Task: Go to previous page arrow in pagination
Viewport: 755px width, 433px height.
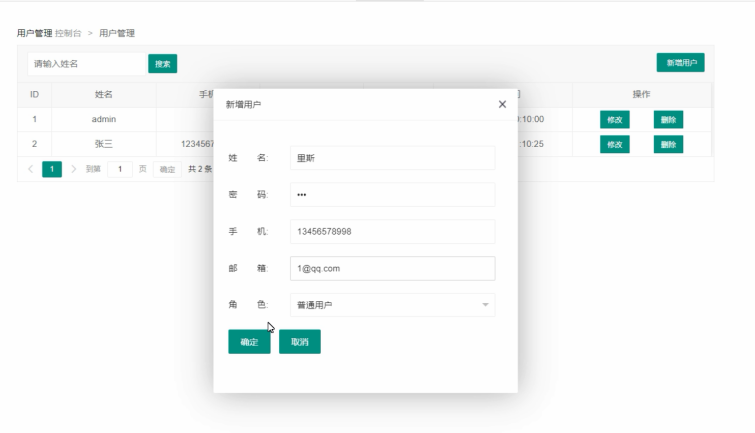Action: [31, 169]
